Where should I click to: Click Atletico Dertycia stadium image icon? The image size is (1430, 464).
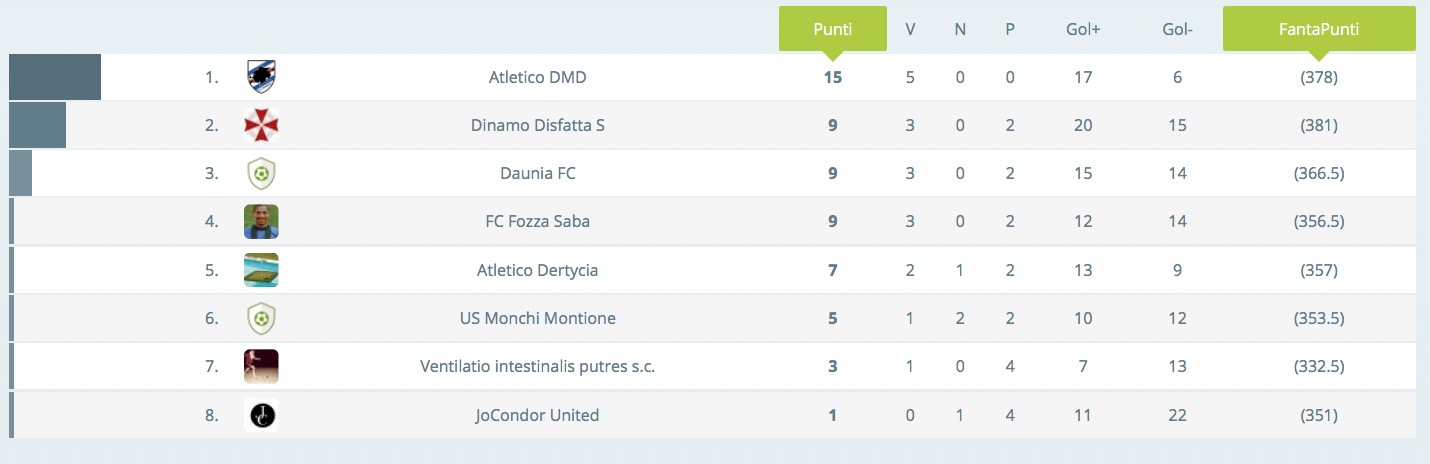pyautogui.click(x=261, y=270)
